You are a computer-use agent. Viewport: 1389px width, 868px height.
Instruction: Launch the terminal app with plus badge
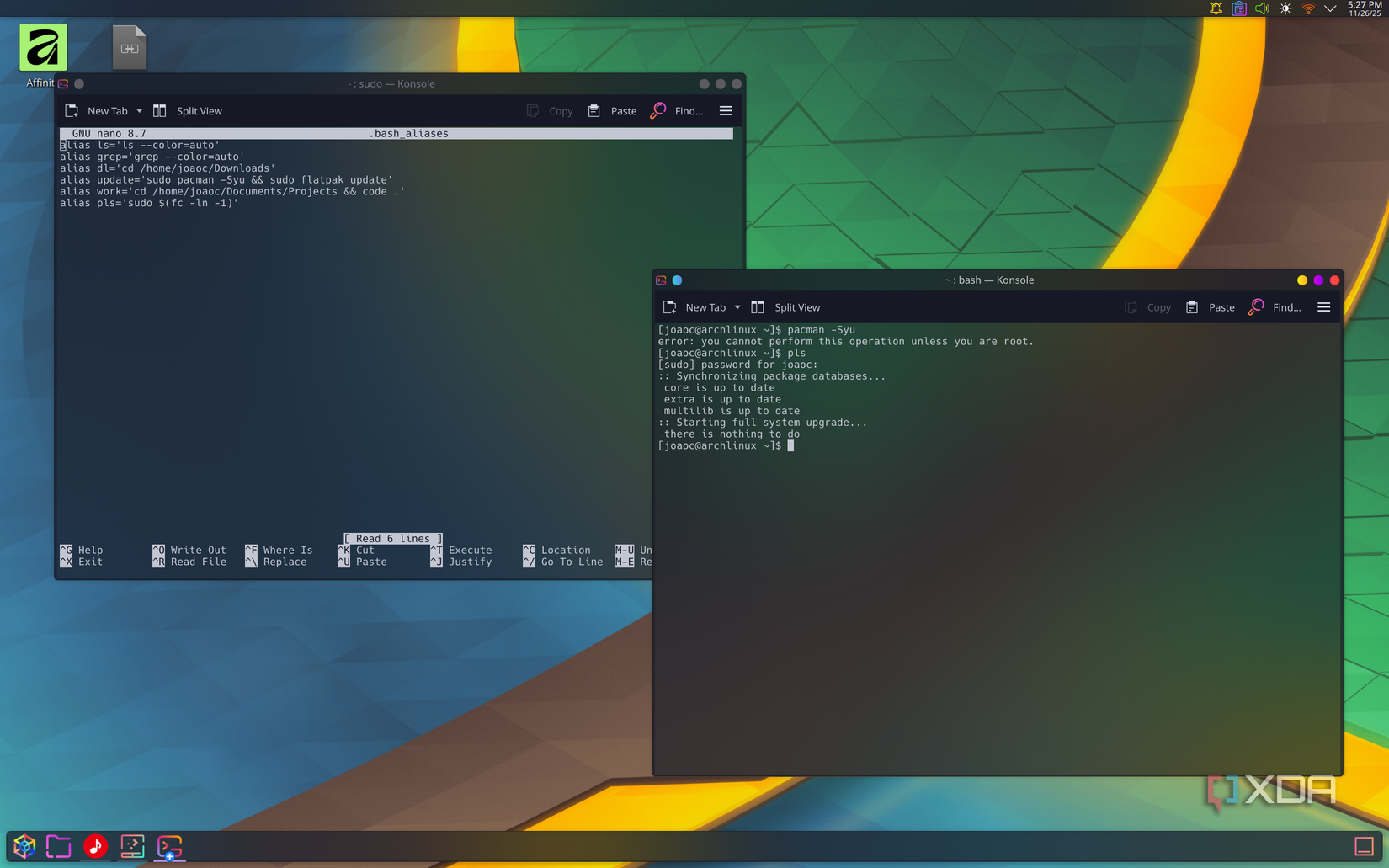tap(169, 847)
